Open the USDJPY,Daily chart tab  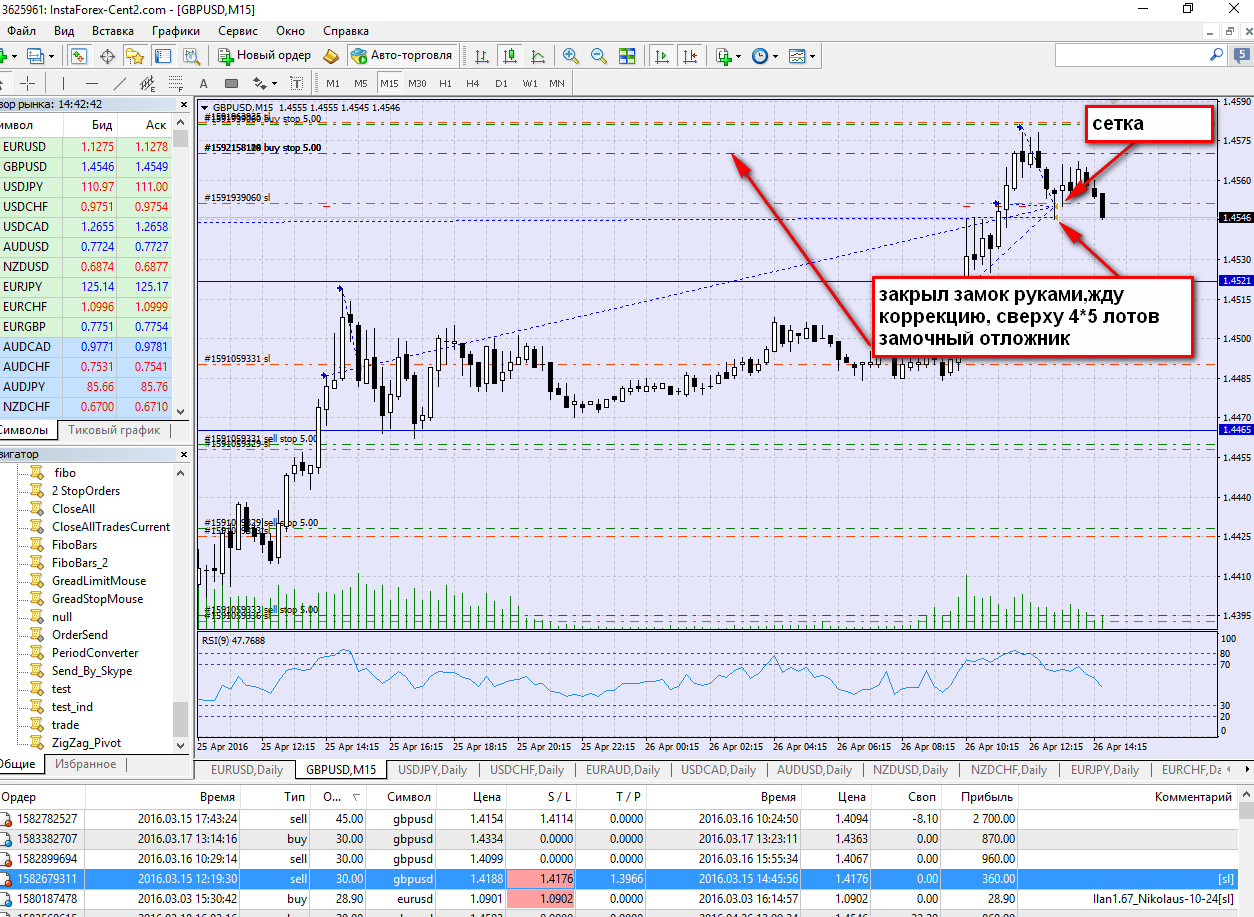point(433,770)
